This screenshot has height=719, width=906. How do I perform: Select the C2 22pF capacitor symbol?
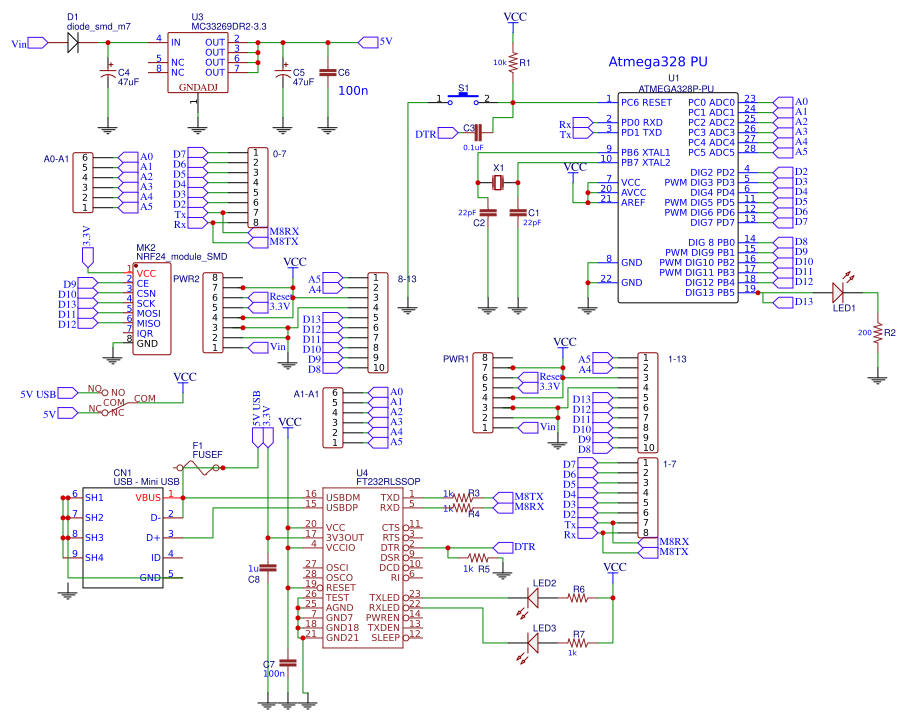[488, 213]
